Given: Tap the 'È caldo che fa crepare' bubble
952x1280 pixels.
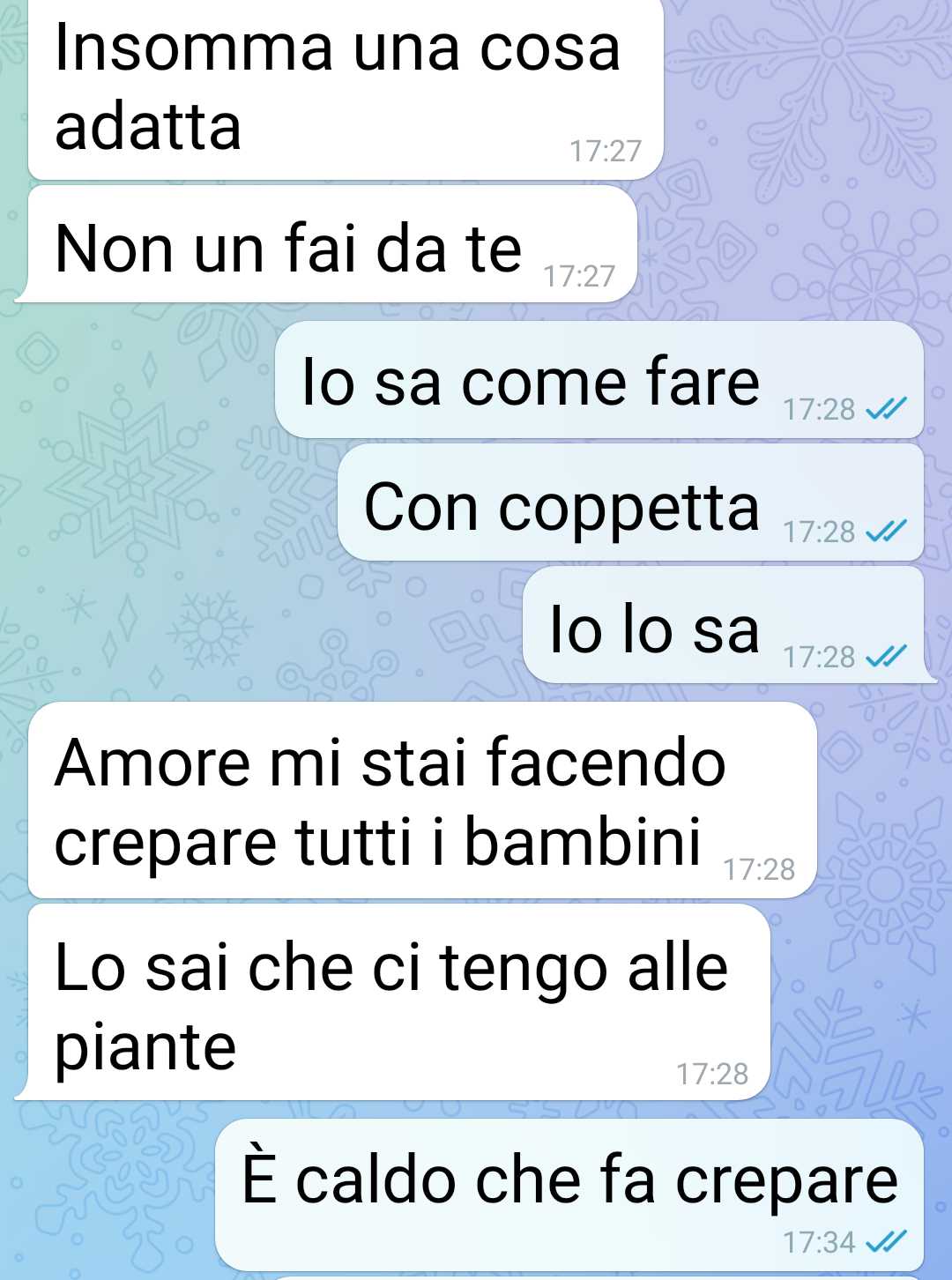Looking at the screenshot, I should click(x=569, y=1195).
